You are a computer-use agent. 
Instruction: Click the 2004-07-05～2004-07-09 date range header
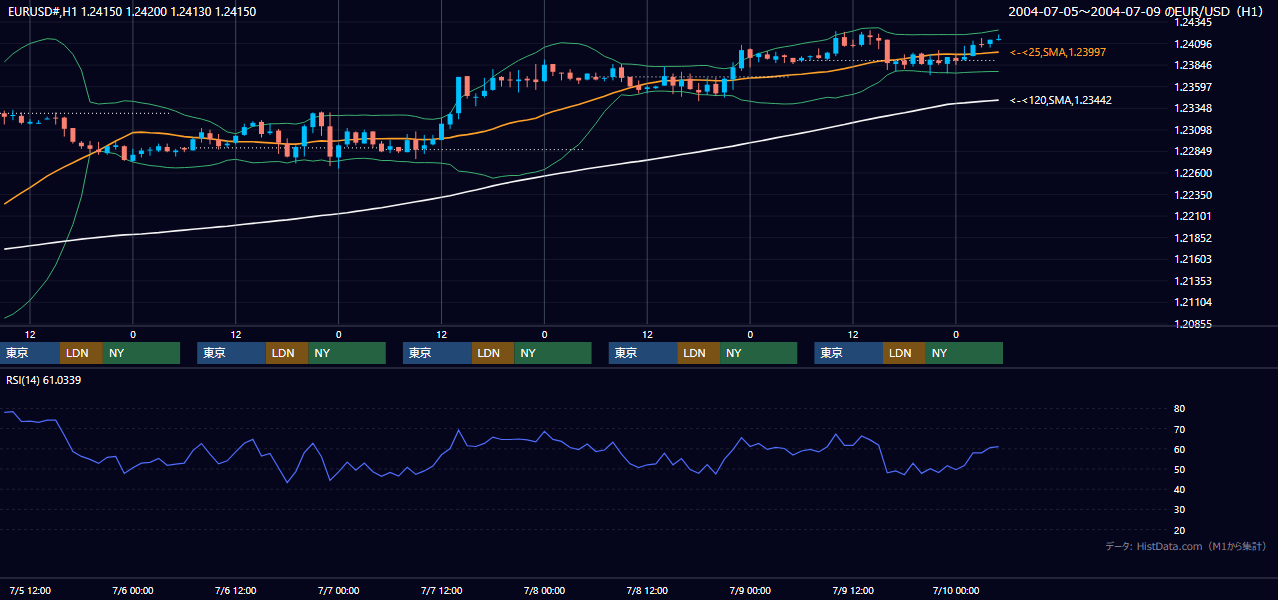tap(1137, 12)
